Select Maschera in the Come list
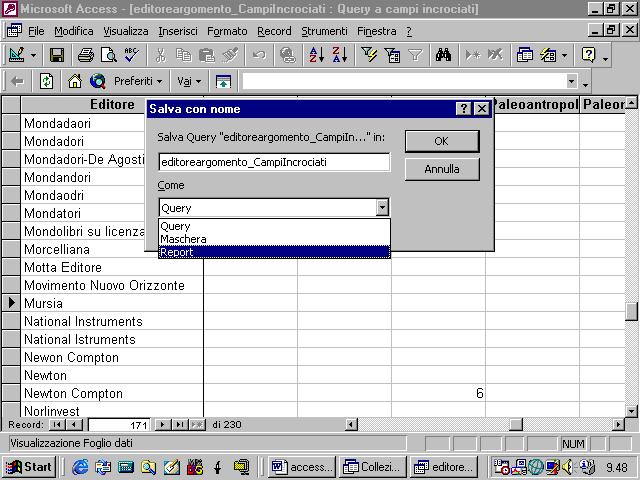 274,239
